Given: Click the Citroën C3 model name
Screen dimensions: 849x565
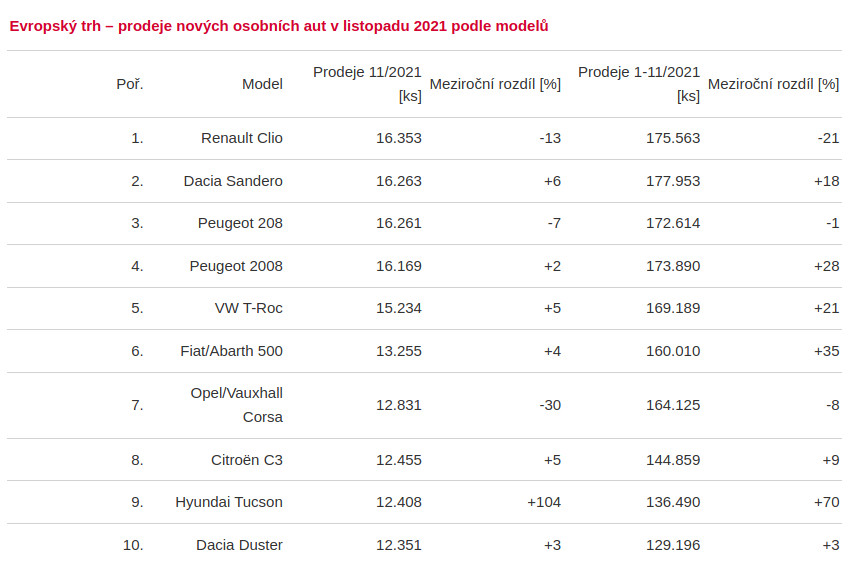Looking at the screenshot, I should pyautogui.click(x=247, y=460).
